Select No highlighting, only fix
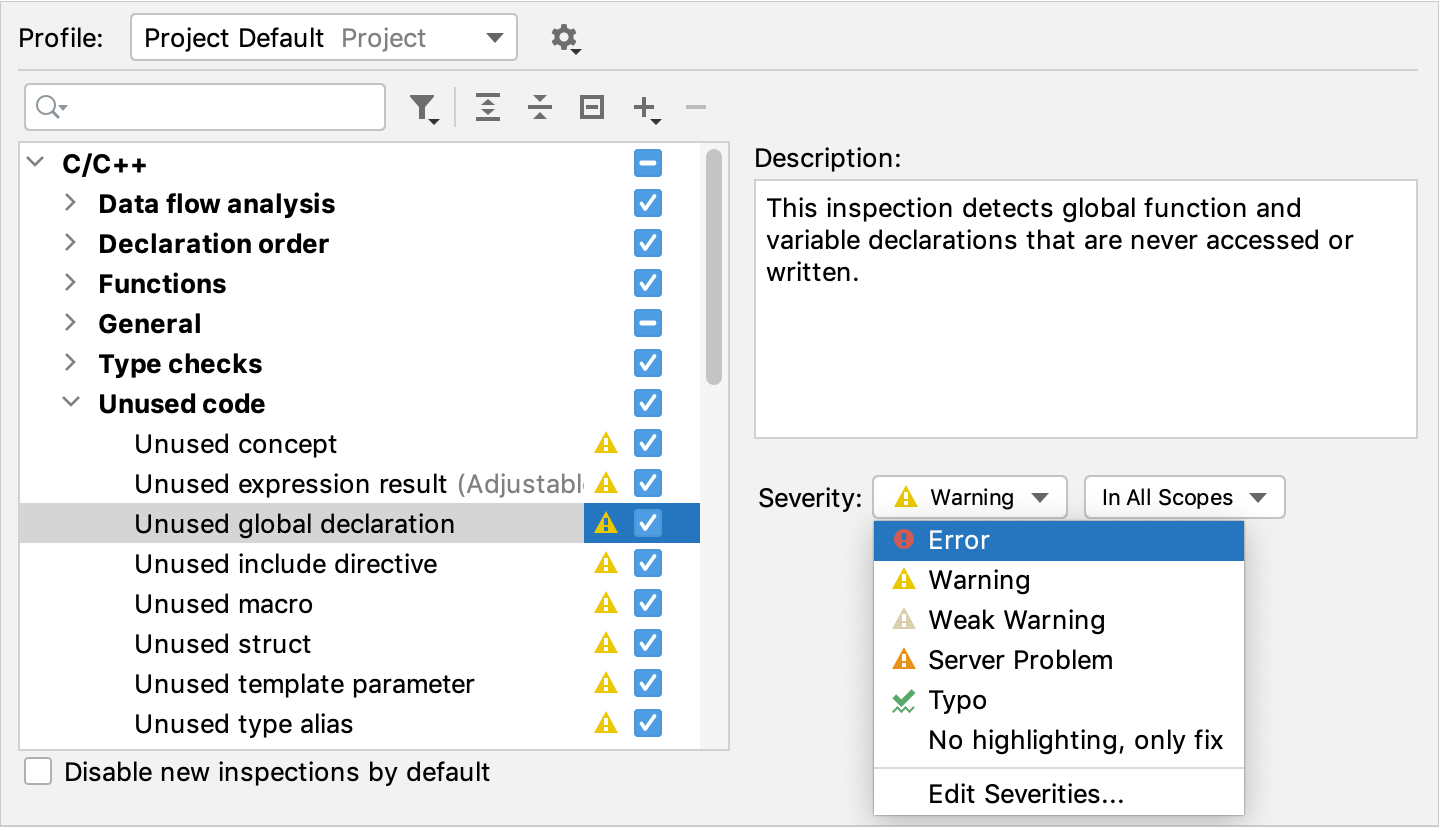 [x=1059, y=740]
